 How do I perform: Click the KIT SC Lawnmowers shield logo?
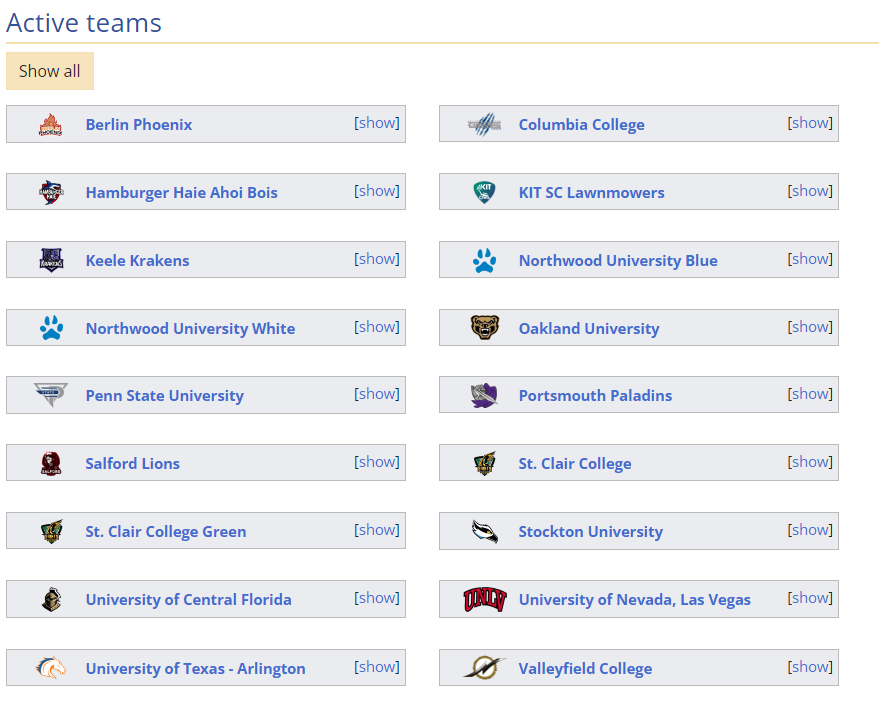(484, 192)
